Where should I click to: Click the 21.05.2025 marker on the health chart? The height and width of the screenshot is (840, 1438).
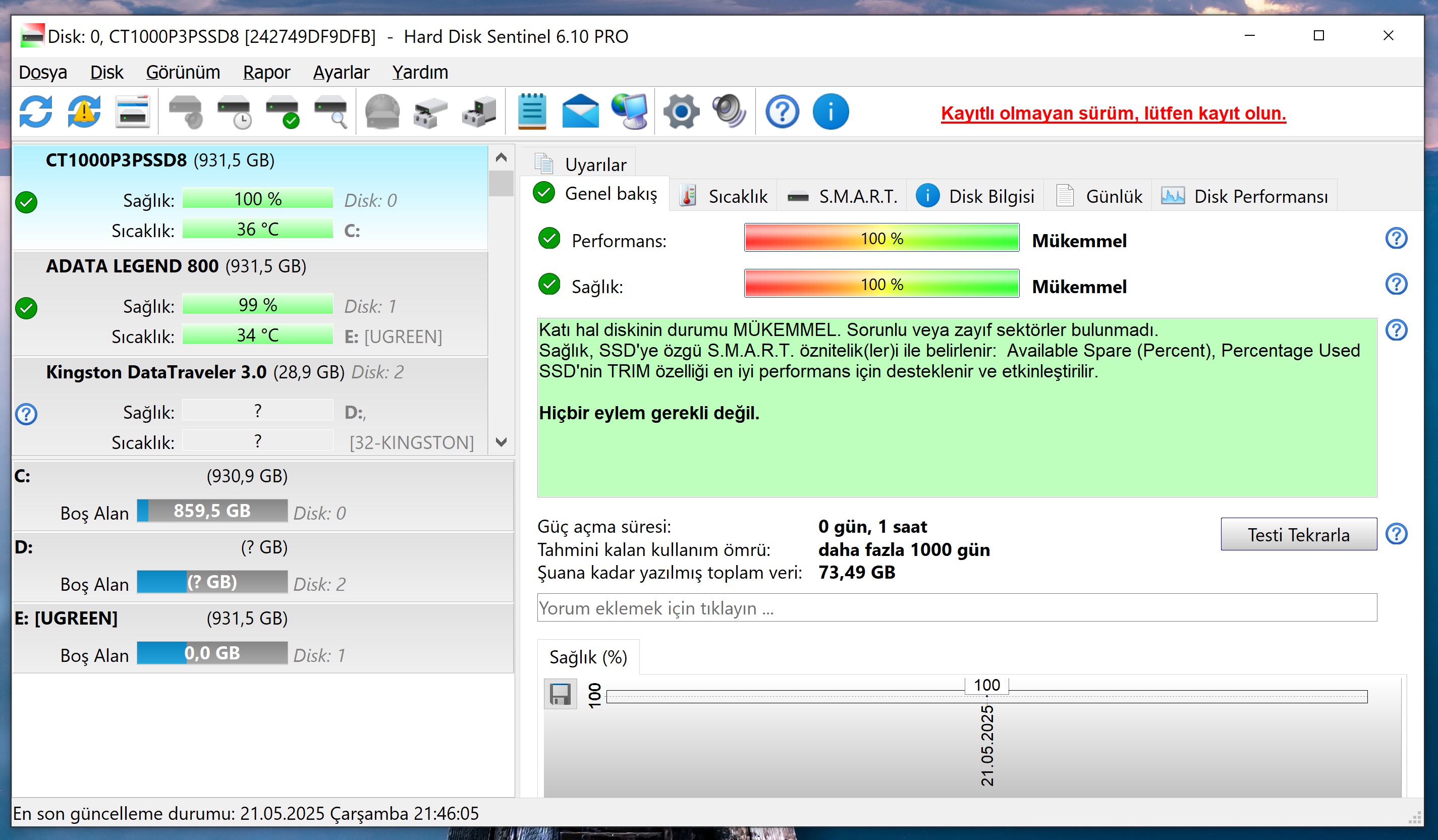coord(987,745)
